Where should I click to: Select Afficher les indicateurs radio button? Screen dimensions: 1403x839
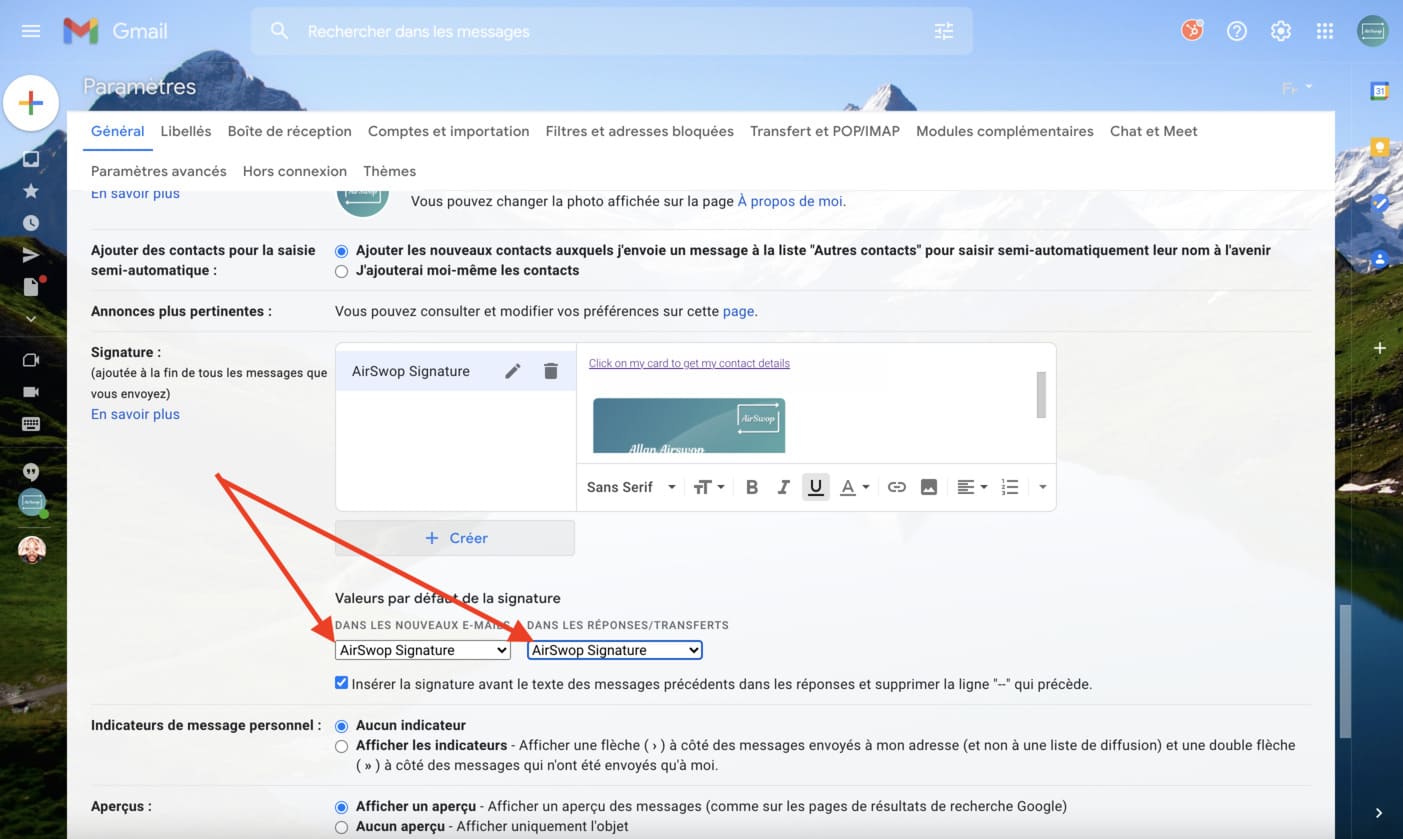(342, 746)
